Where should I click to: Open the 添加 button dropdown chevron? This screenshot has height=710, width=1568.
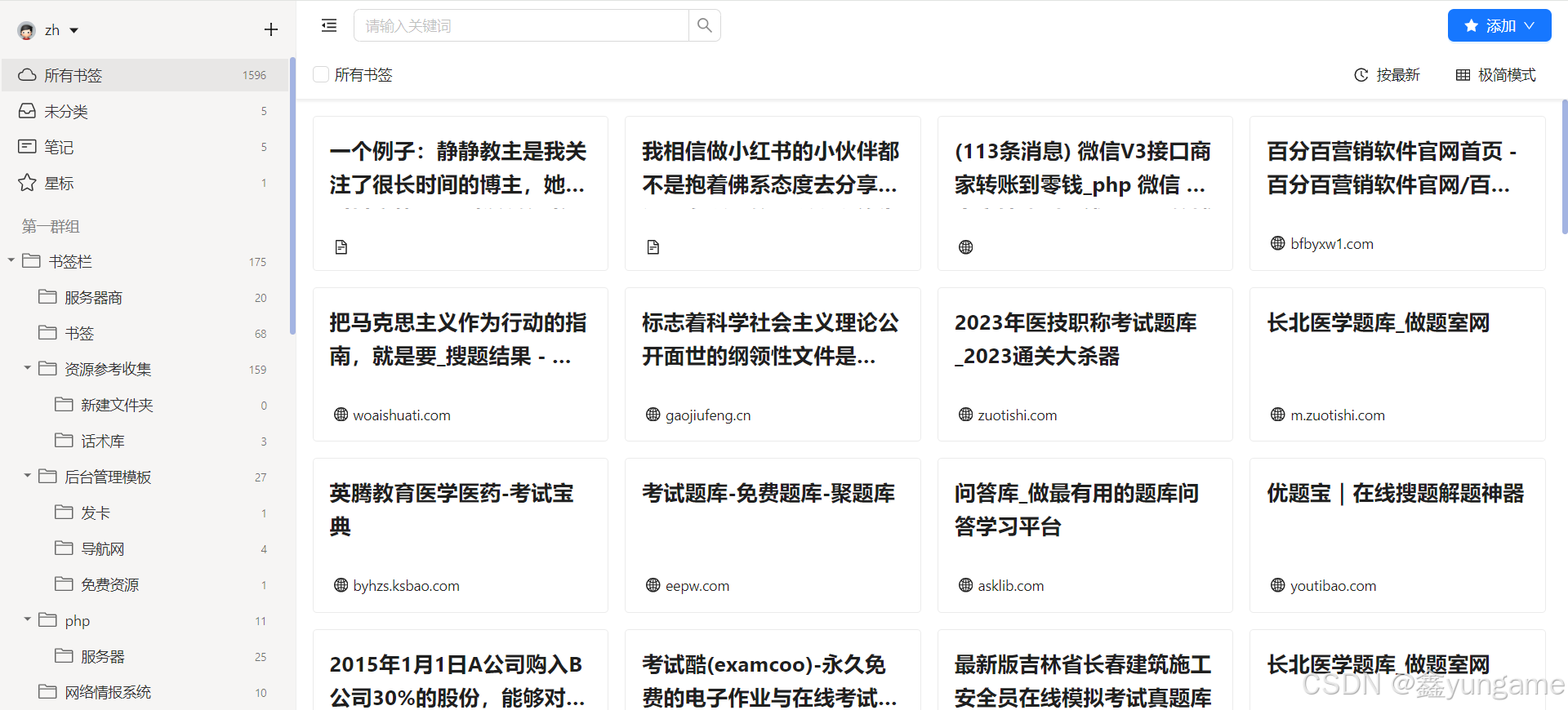tap(1530, 25)
